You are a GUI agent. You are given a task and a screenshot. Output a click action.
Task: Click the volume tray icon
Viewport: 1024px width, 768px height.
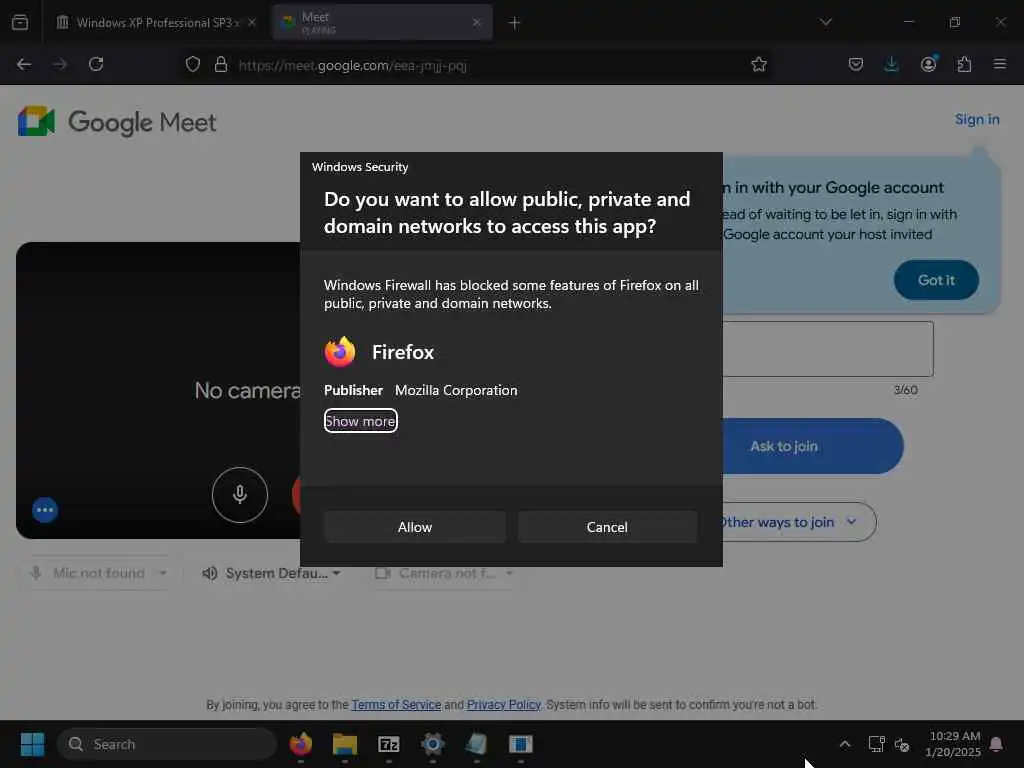[902, 744]
